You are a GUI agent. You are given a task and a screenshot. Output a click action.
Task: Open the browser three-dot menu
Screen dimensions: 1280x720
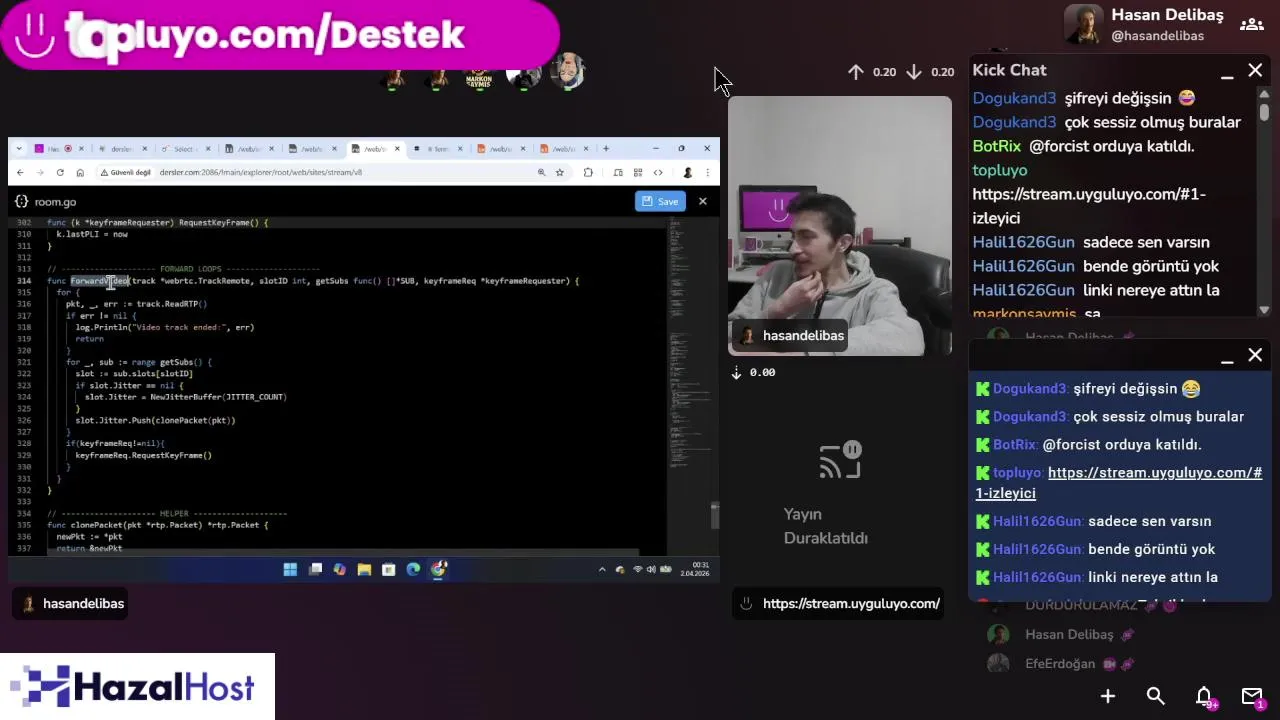click(706, 172)
